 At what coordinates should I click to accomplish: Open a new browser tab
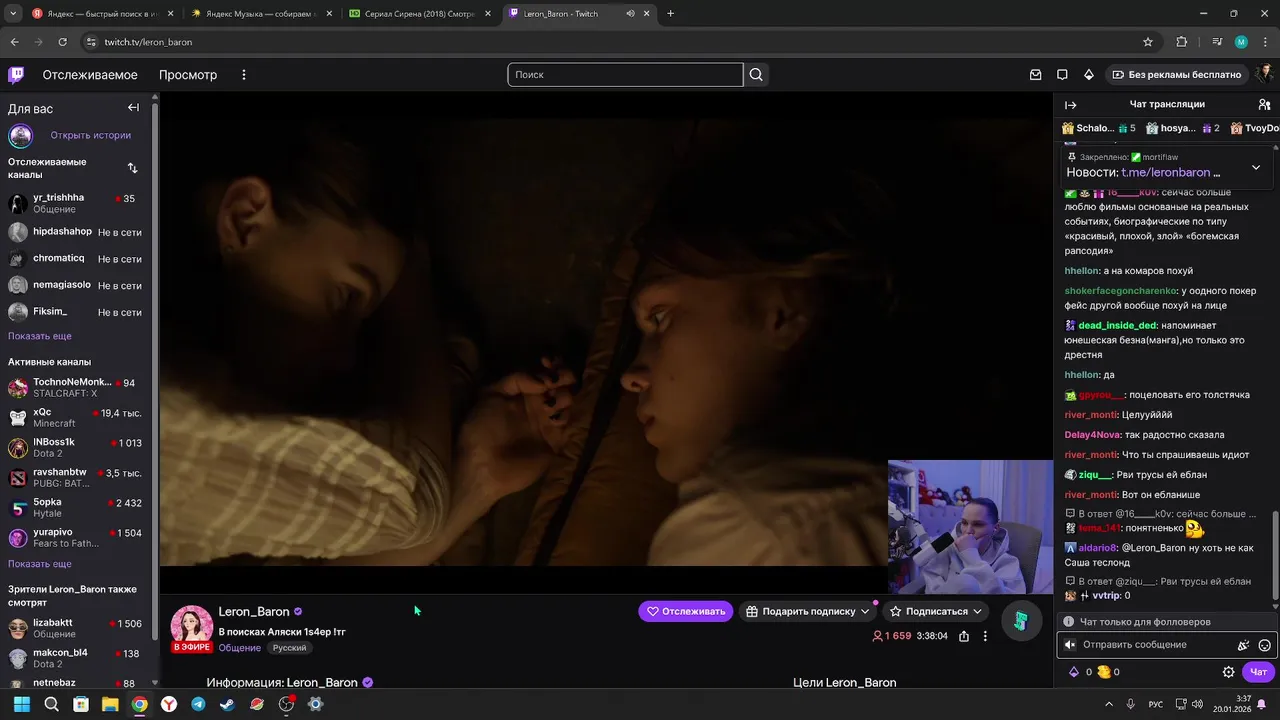pyautogui.click(x=670, y=14)
